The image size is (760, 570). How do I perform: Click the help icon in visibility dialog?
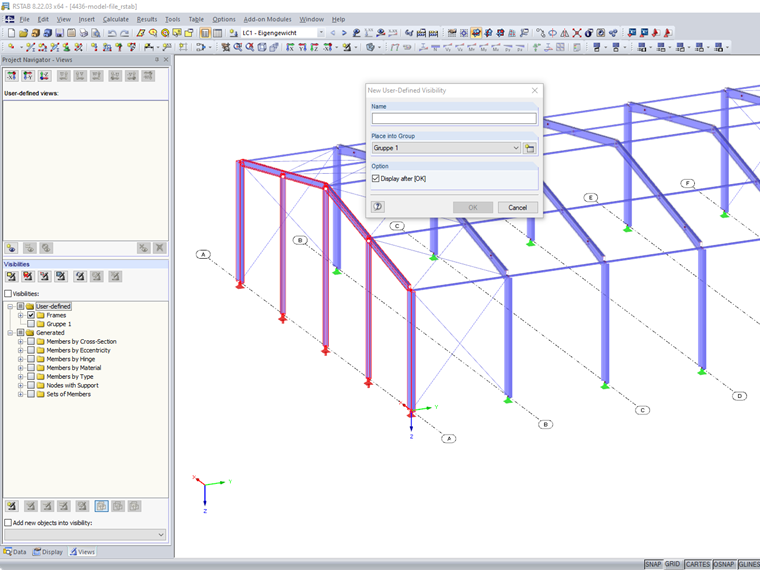(378, 207)
